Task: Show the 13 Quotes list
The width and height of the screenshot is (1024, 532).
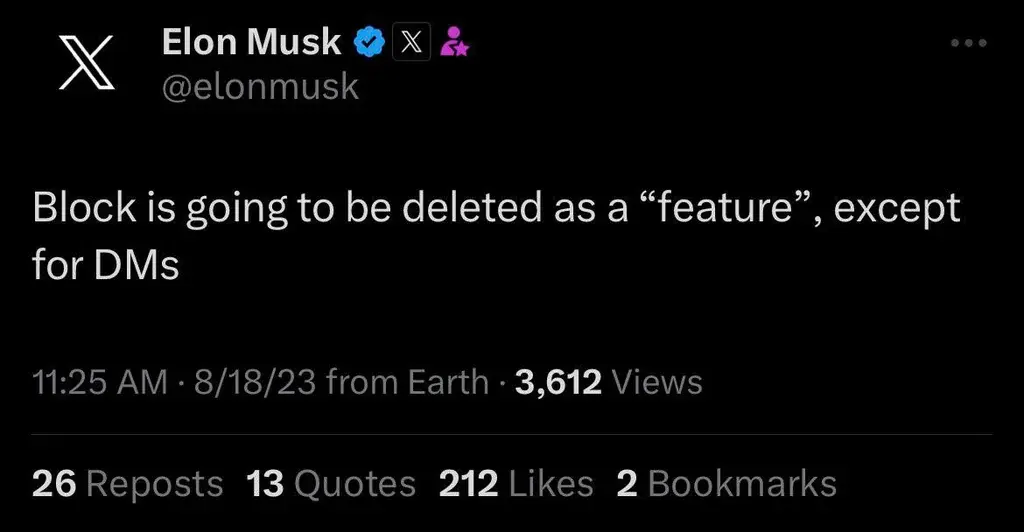Action: pos(331,484)
